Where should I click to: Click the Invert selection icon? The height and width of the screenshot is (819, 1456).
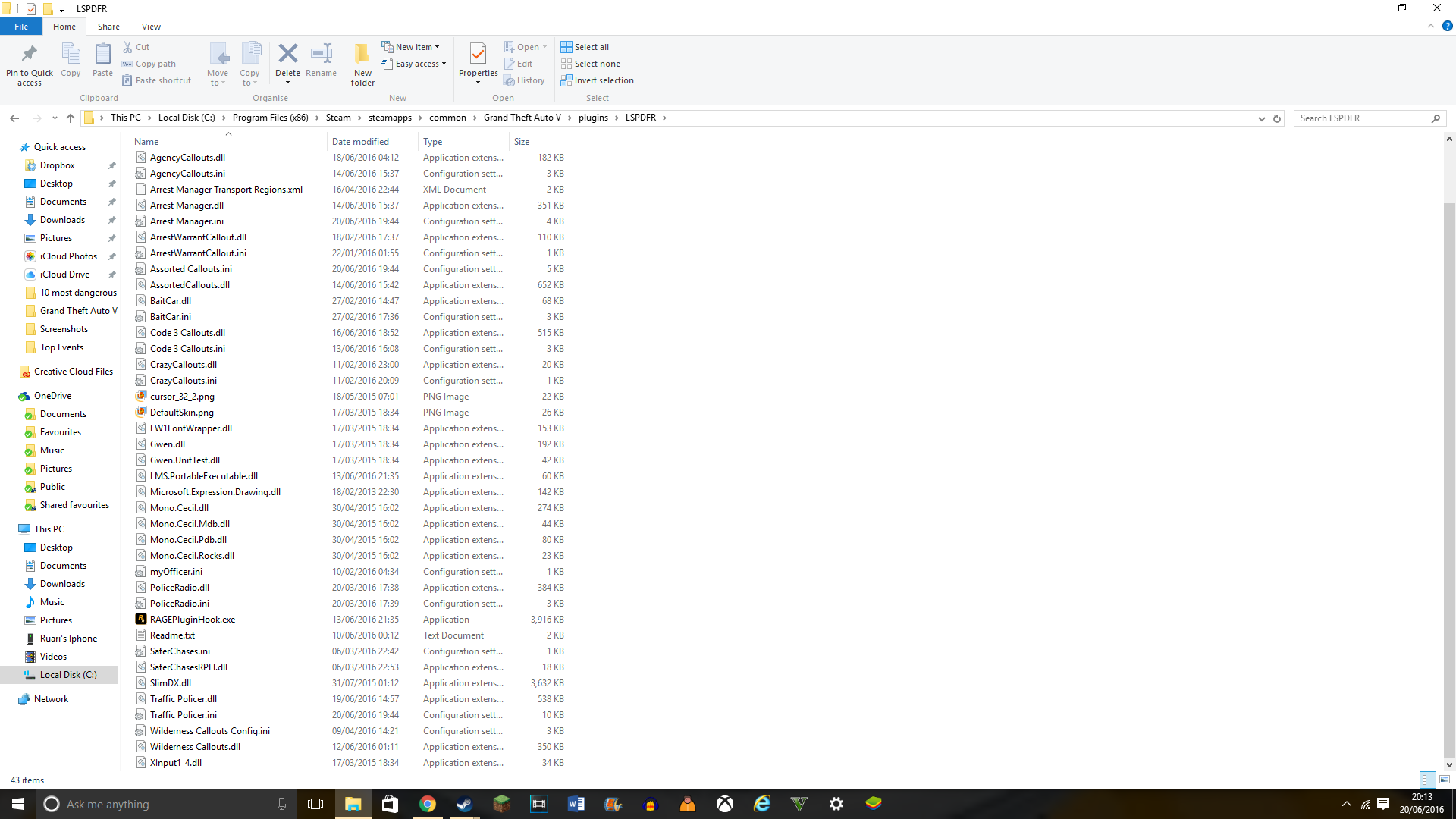(566, 80)
